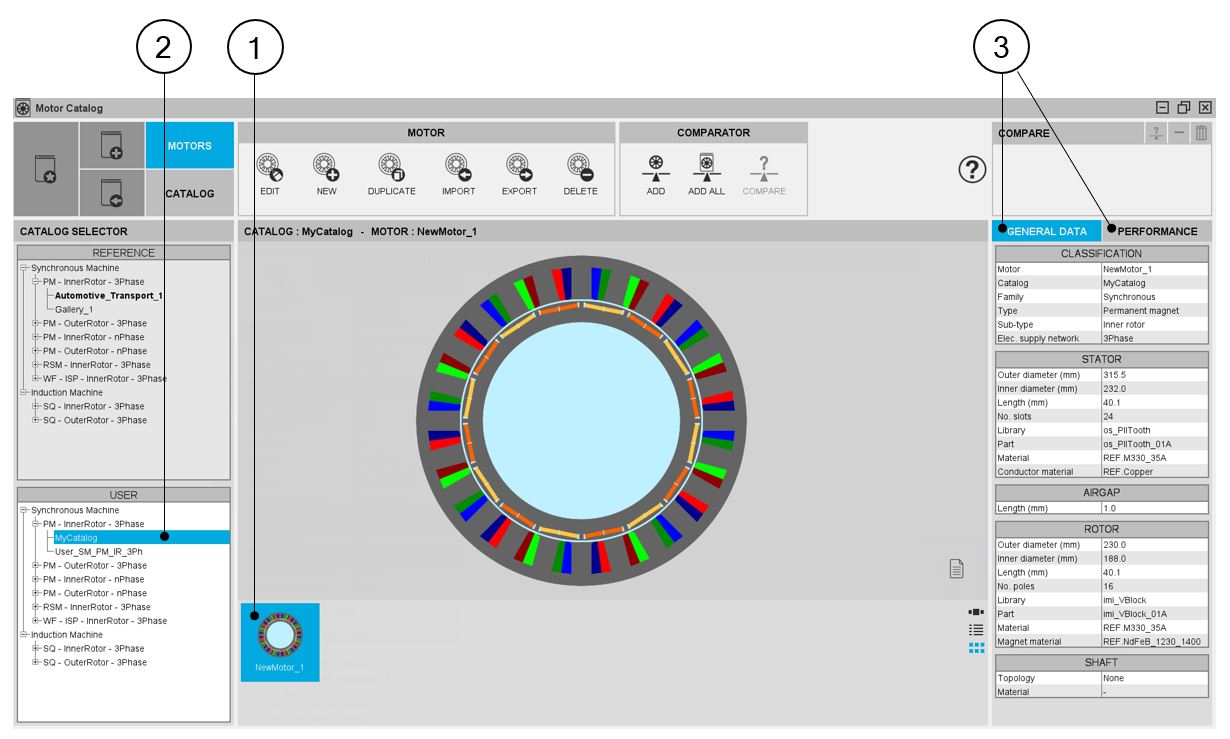The image size is (1230, 739).
Task: Switch to the PERFORMANCE tab
Action: point(1156,231)
